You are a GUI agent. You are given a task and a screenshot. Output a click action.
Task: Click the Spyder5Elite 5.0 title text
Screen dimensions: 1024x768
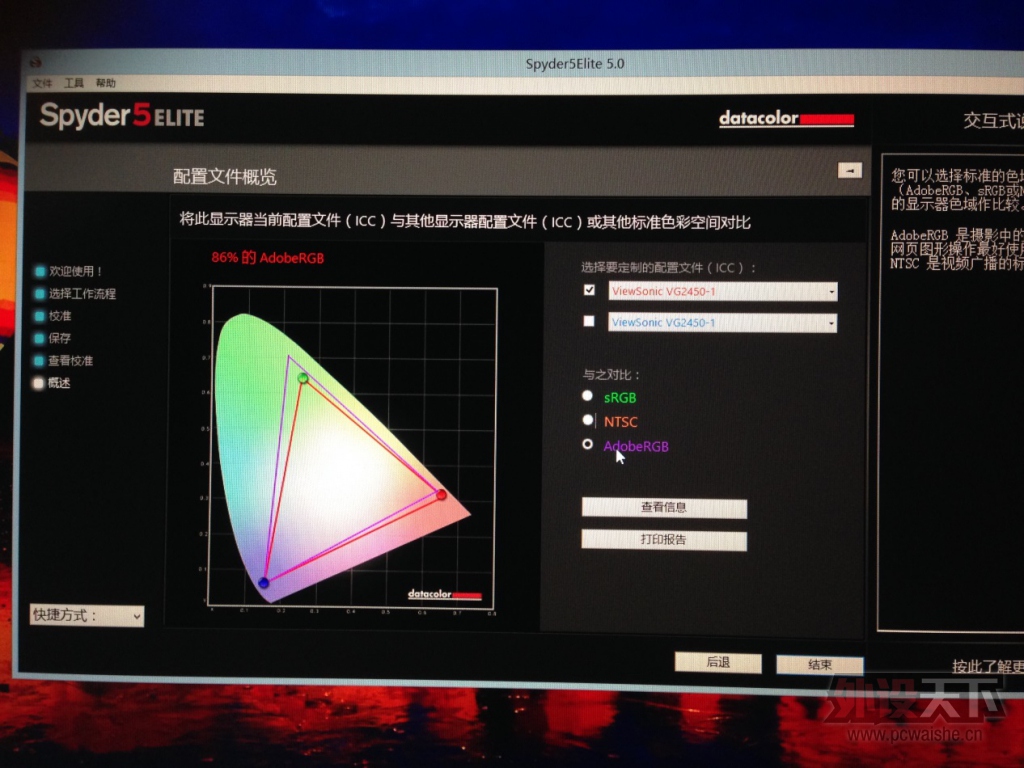click(575, 64)
